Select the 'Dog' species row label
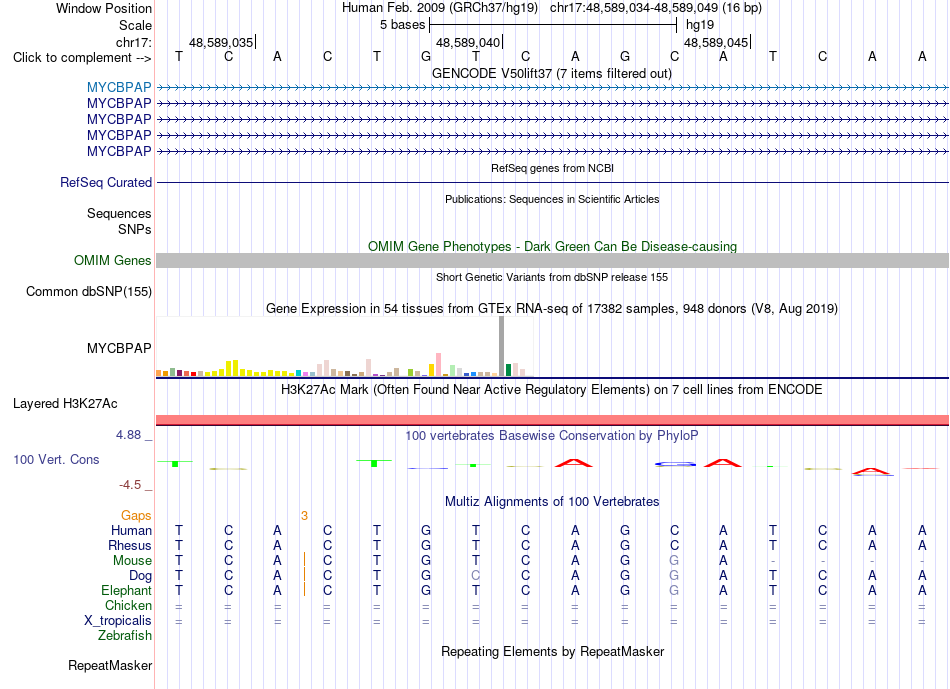The width and height of the screenshot is (950, 689). (140, 576)
